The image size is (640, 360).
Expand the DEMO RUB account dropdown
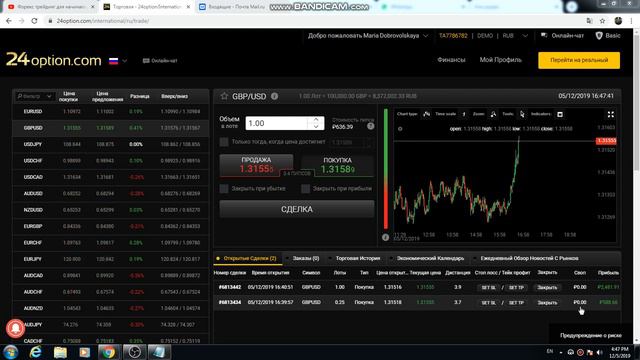pos(525,36)
